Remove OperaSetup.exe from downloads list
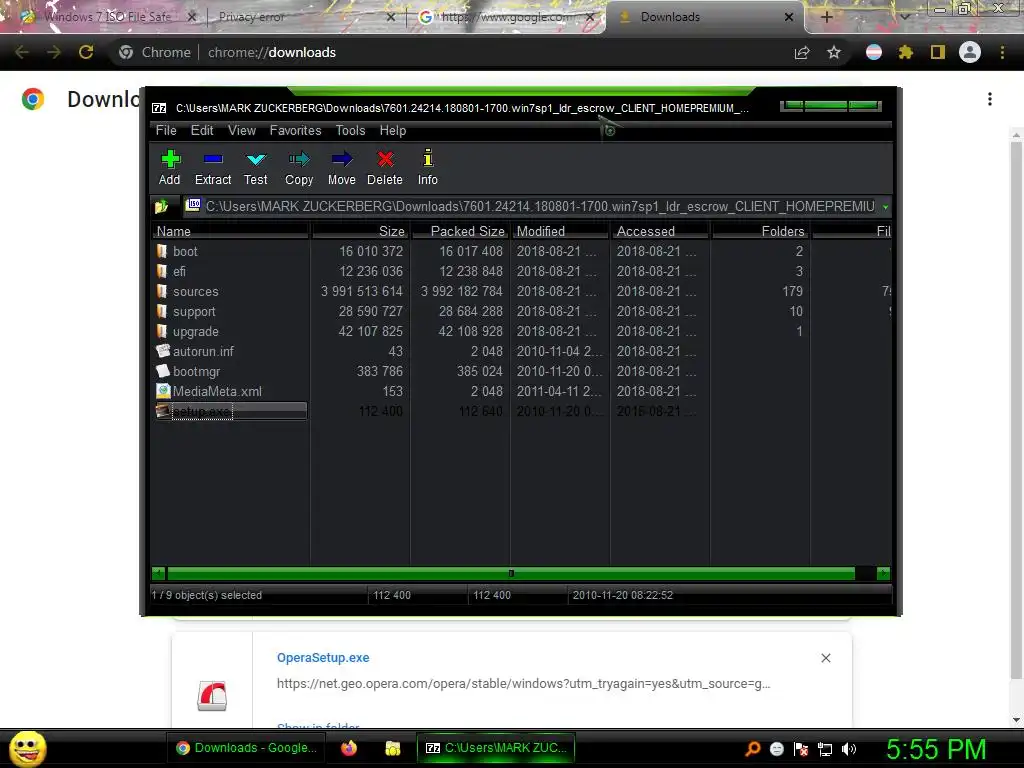Screen dimensions: 1024x768 point(825,658)
